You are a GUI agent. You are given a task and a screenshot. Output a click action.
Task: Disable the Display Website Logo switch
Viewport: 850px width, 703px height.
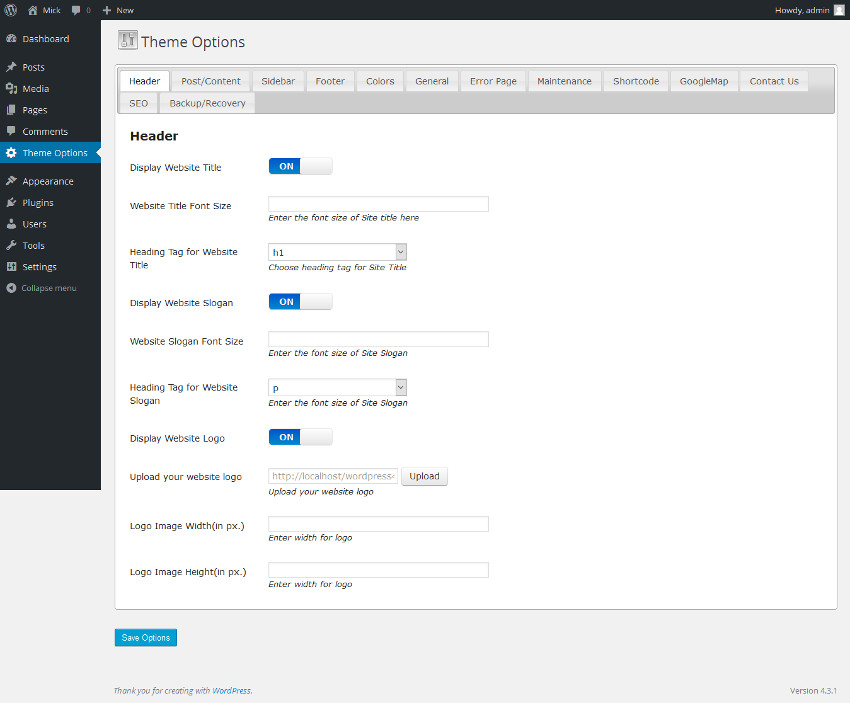coord(300,437)
